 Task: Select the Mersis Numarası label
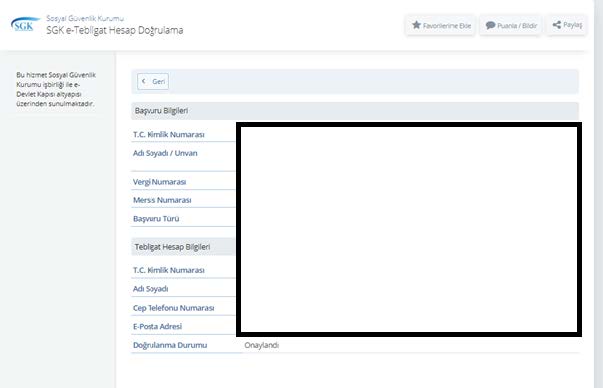[162, 200]
